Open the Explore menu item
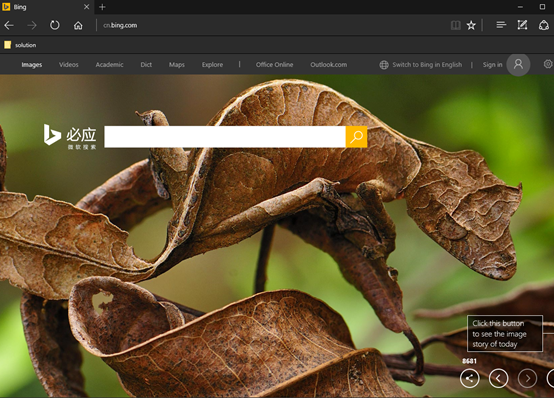554x398 pixels. [x=212, y=65]
